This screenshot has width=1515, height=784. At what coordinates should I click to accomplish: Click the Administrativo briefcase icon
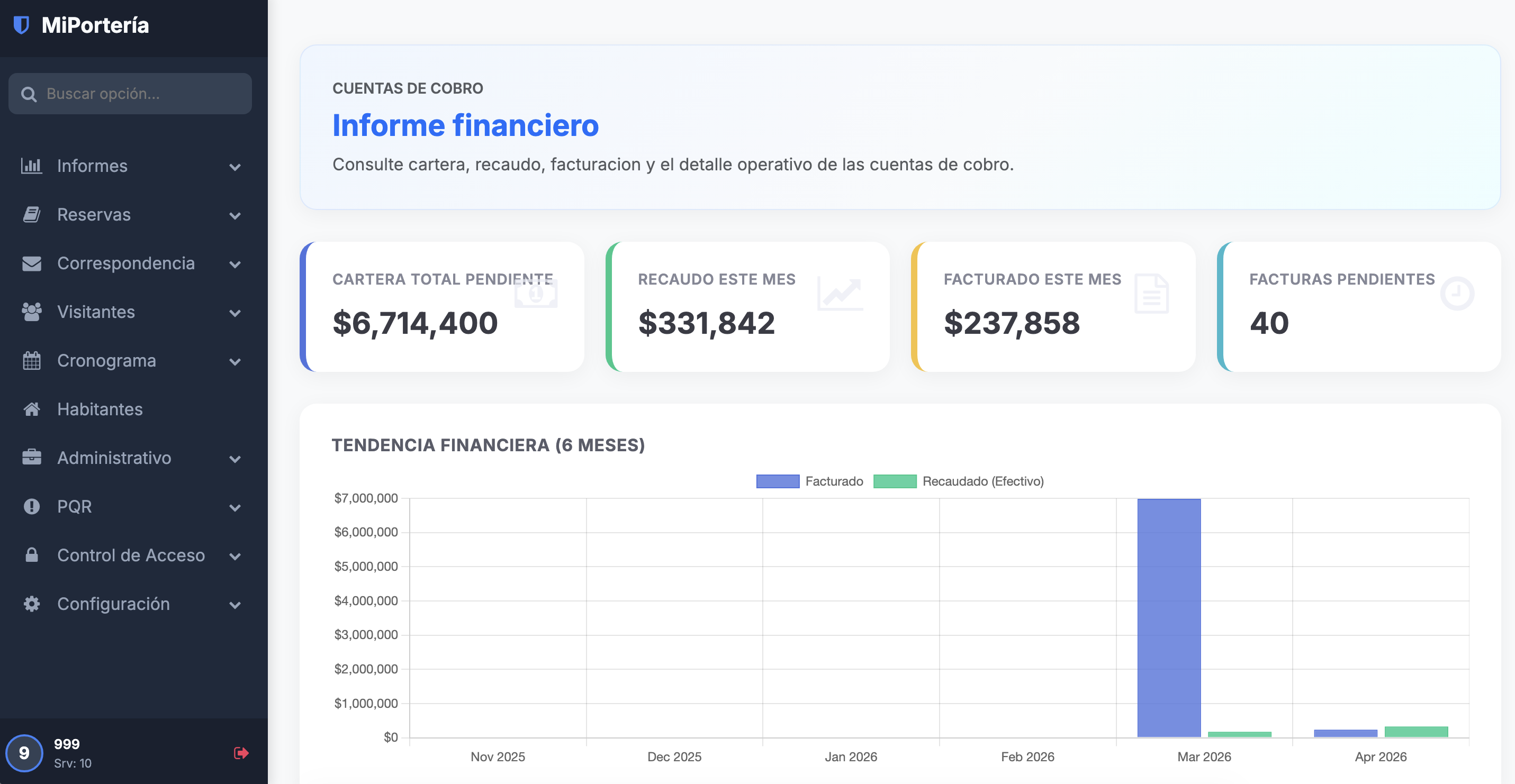coord(31,457)
